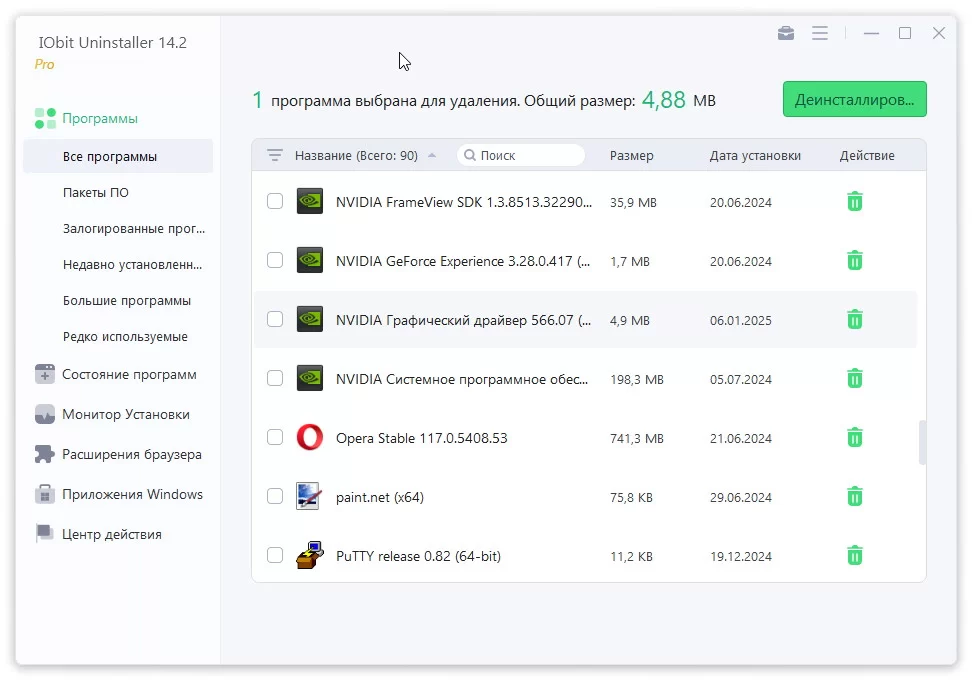Click the 741,3 MB size value
Image resolution: width=972 pixels, height=680 pixels.
(x=637, y=438)
